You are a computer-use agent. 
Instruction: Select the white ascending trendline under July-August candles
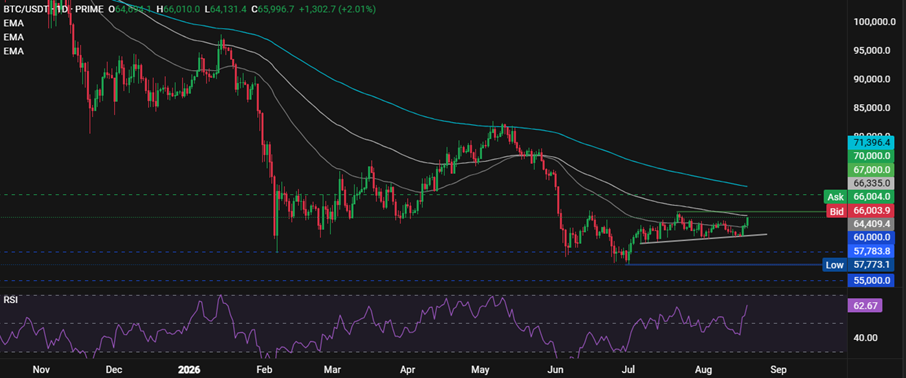point(703,238)
